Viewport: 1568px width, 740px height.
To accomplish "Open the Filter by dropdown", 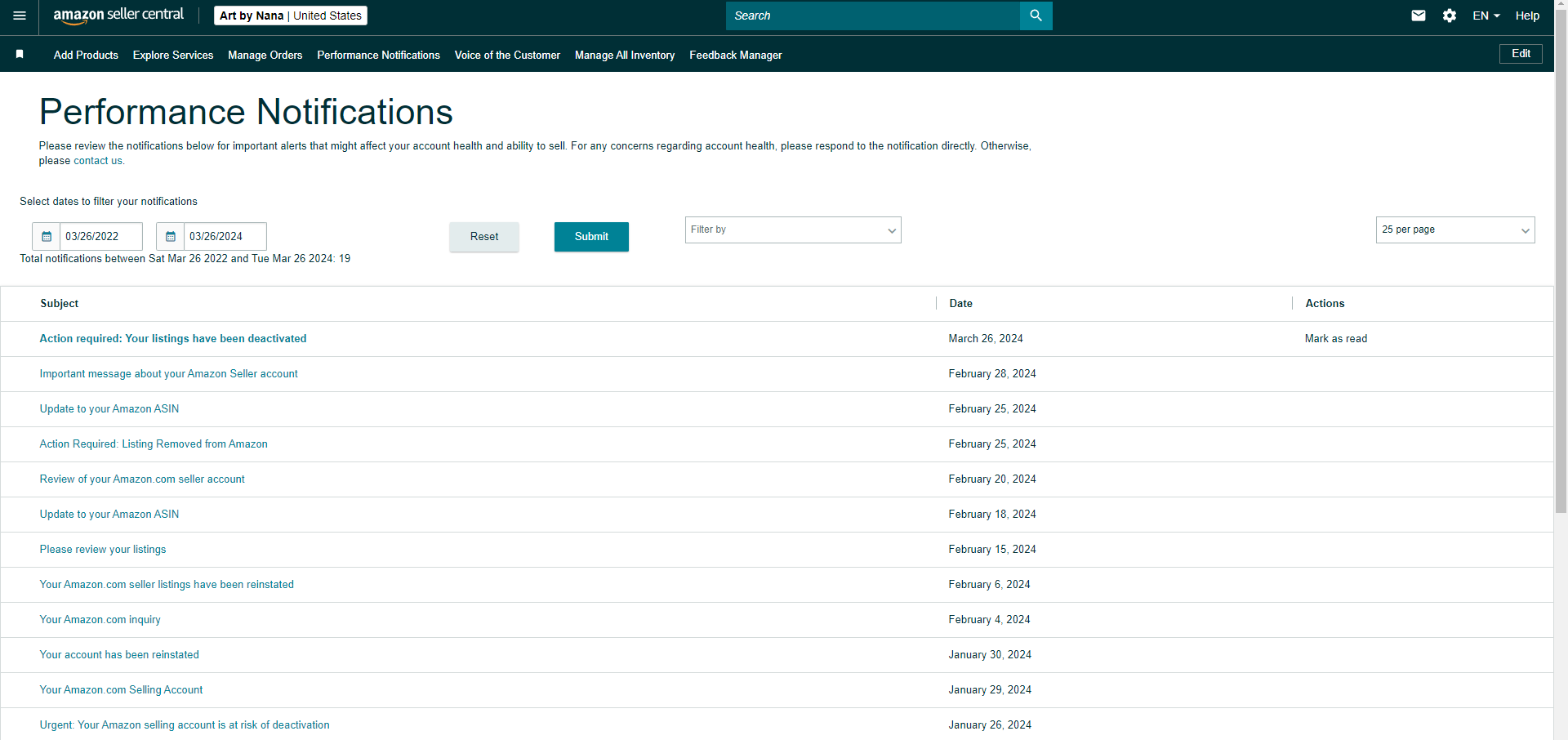I will (793, 230).
